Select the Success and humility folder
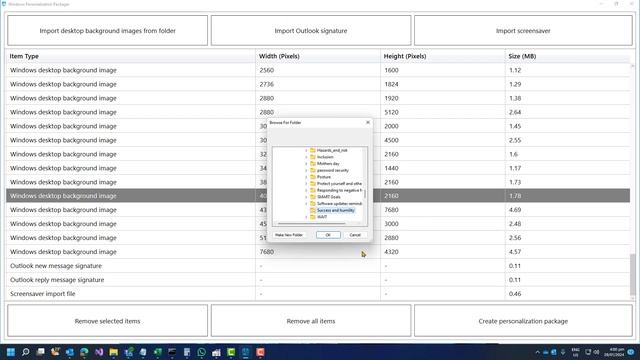Image resolution: width=640 pixels, height=360 pixels. tap(336, 210)
